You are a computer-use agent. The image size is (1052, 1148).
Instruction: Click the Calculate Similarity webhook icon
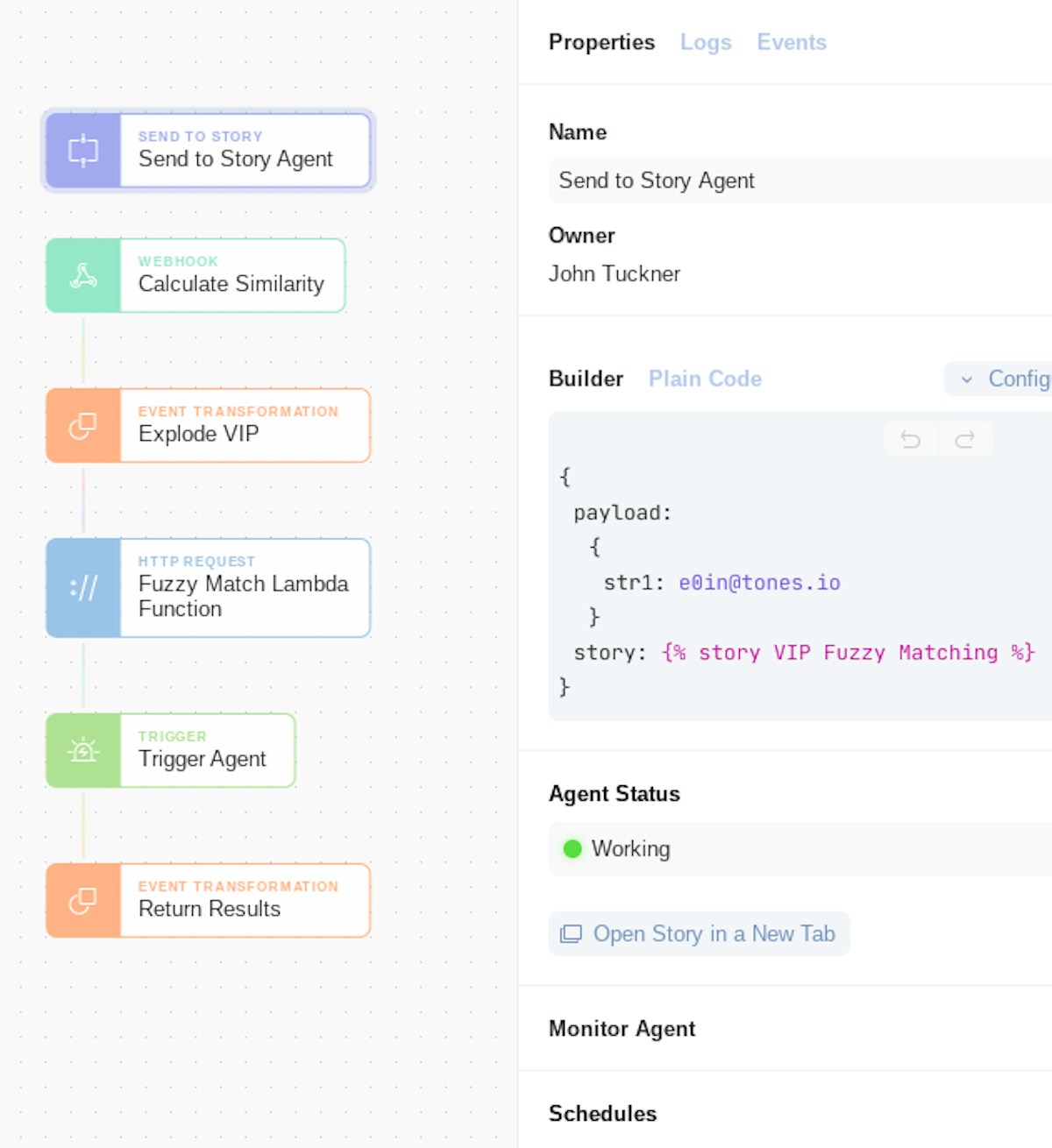(83, 276)
